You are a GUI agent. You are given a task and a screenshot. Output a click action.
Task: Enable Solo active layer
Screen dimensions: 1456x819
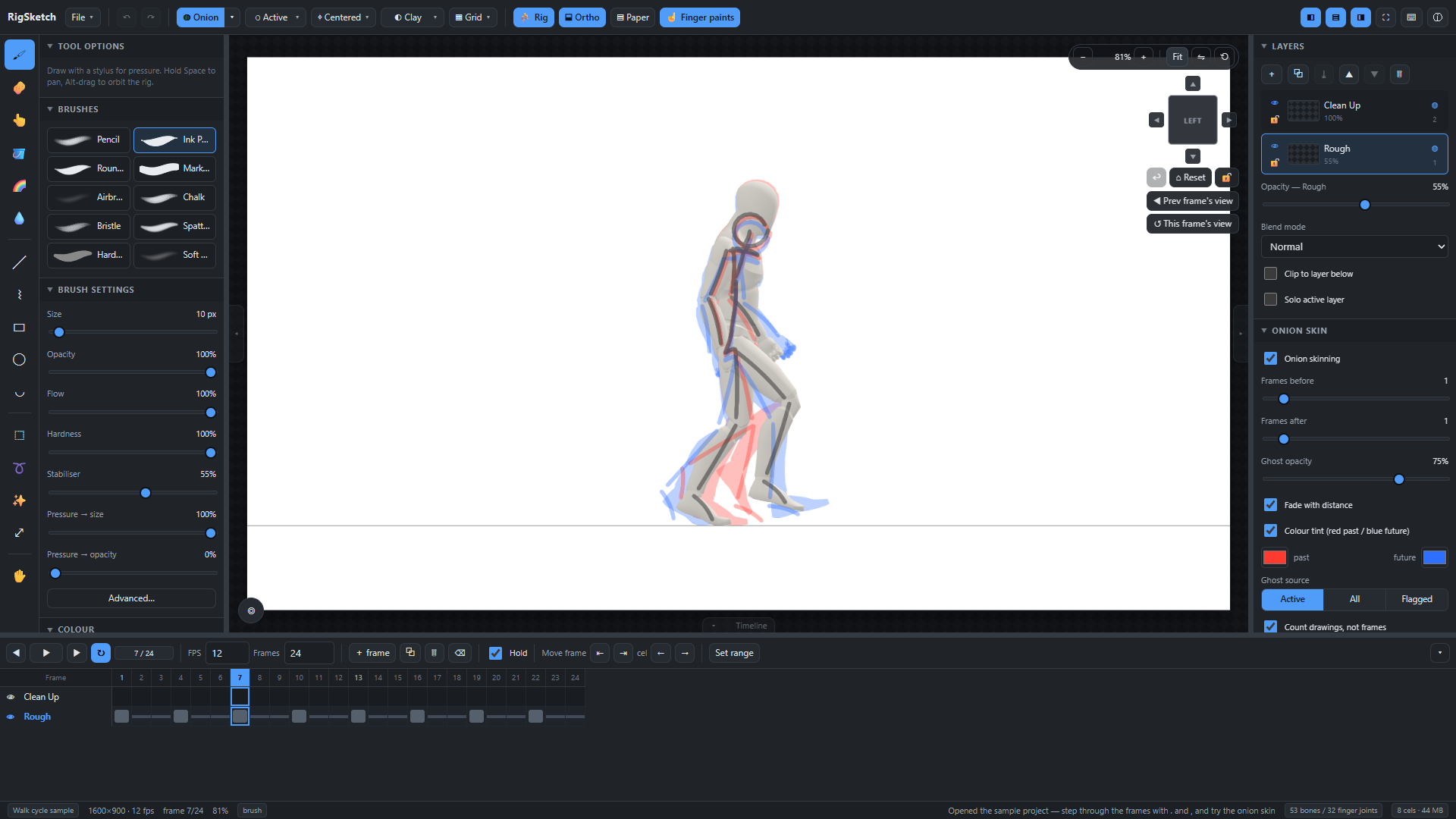coord(1271,300)
